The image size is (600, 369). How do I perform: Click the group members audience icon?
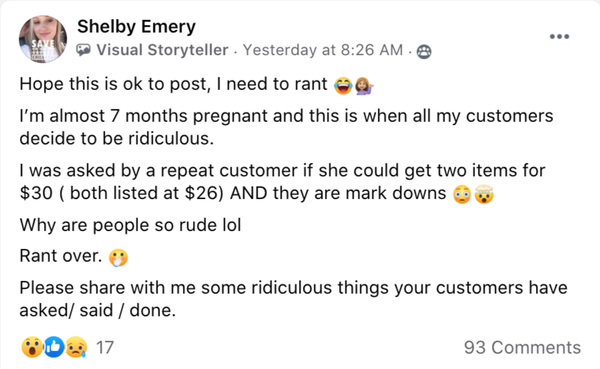424,51
